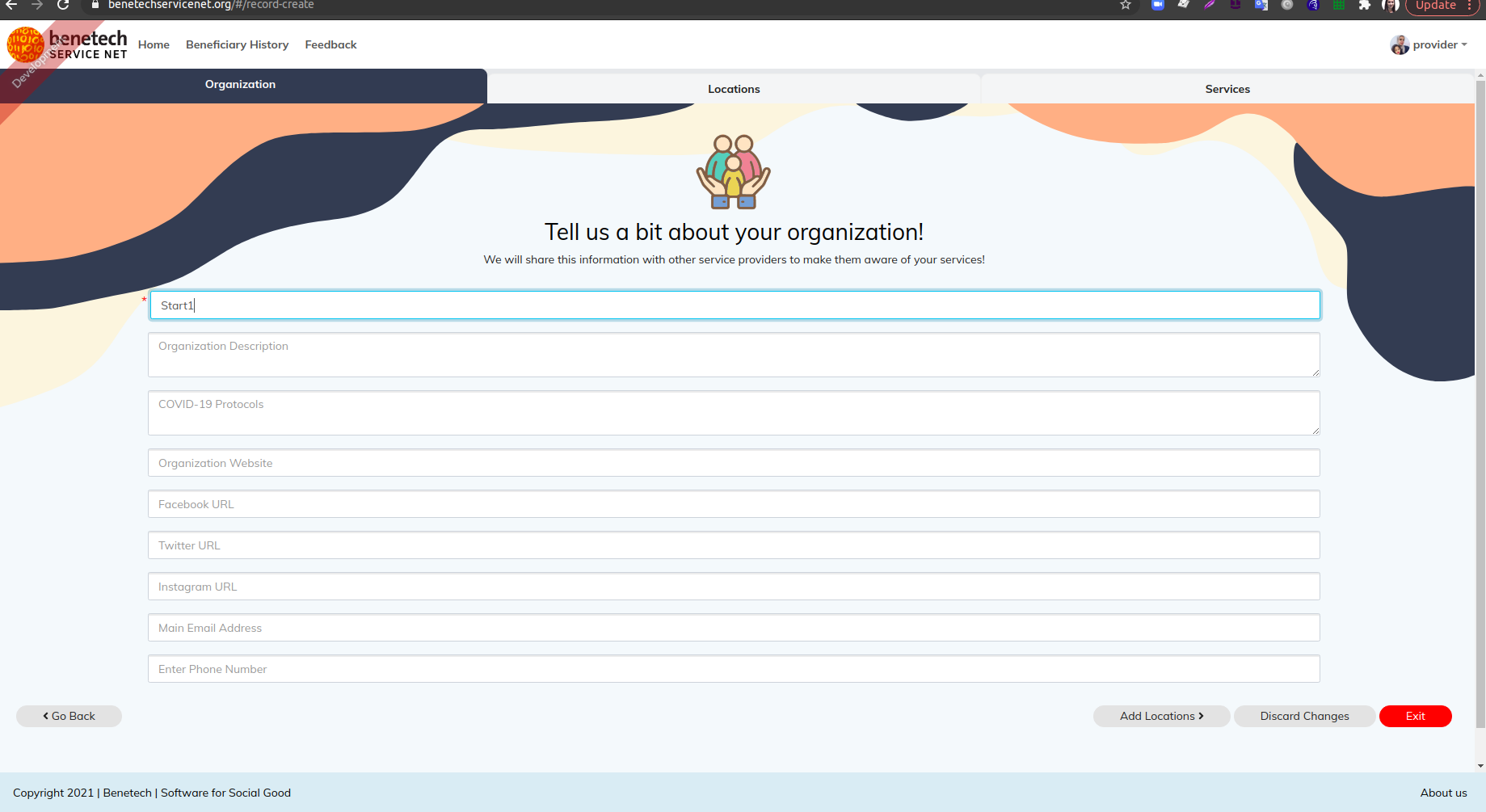Open the provider account dropdown
1486x812 pixels.
pyautogui.click(x=1429, y=44)
